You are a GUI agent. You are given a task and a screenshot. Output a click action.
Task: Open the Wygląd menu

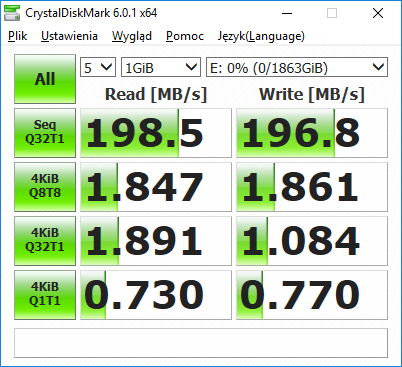pyautogui.click(x=132, y=36)
